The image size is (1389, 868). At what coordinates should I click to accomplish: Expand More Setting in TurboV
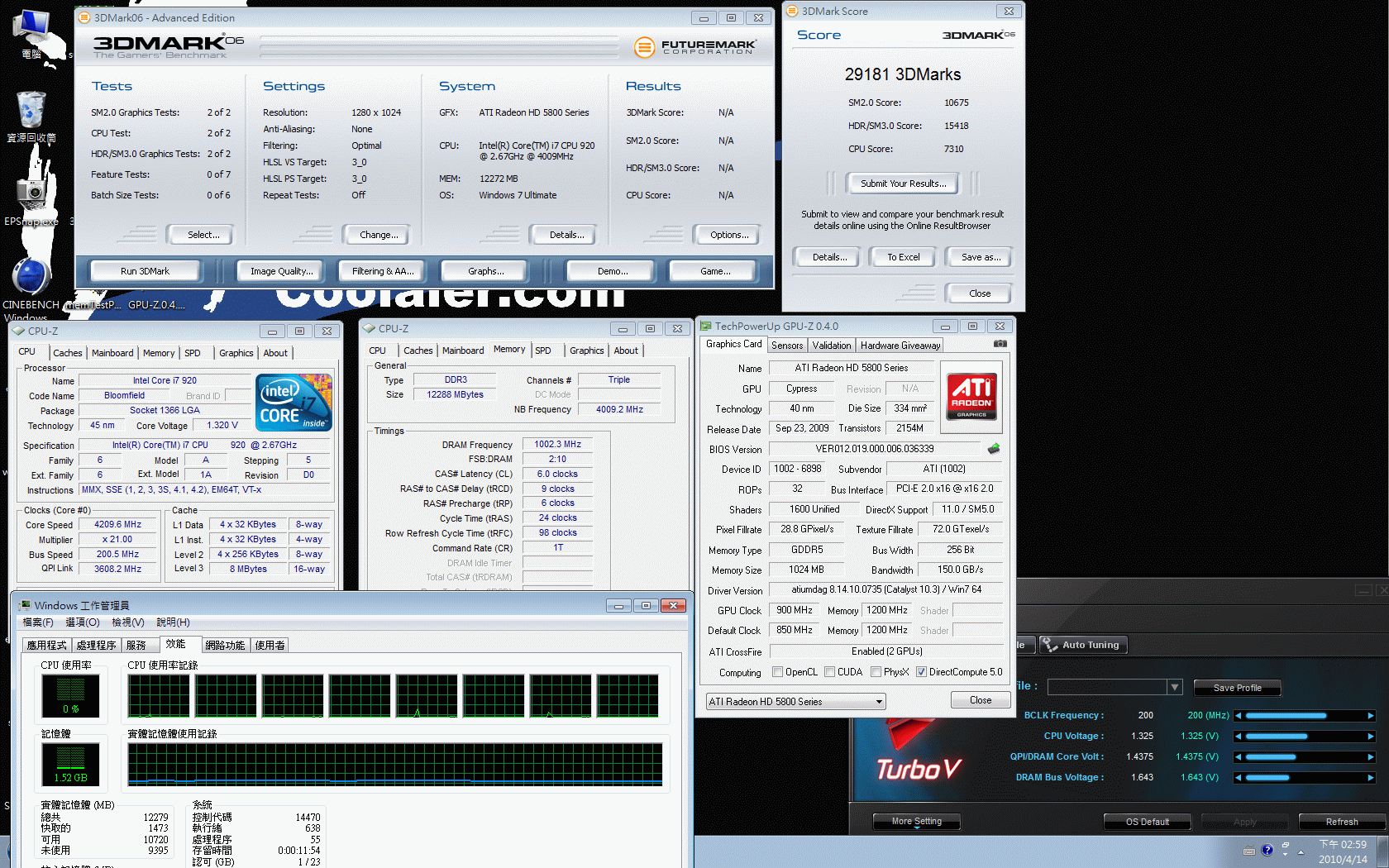click(x=917, y=821)
